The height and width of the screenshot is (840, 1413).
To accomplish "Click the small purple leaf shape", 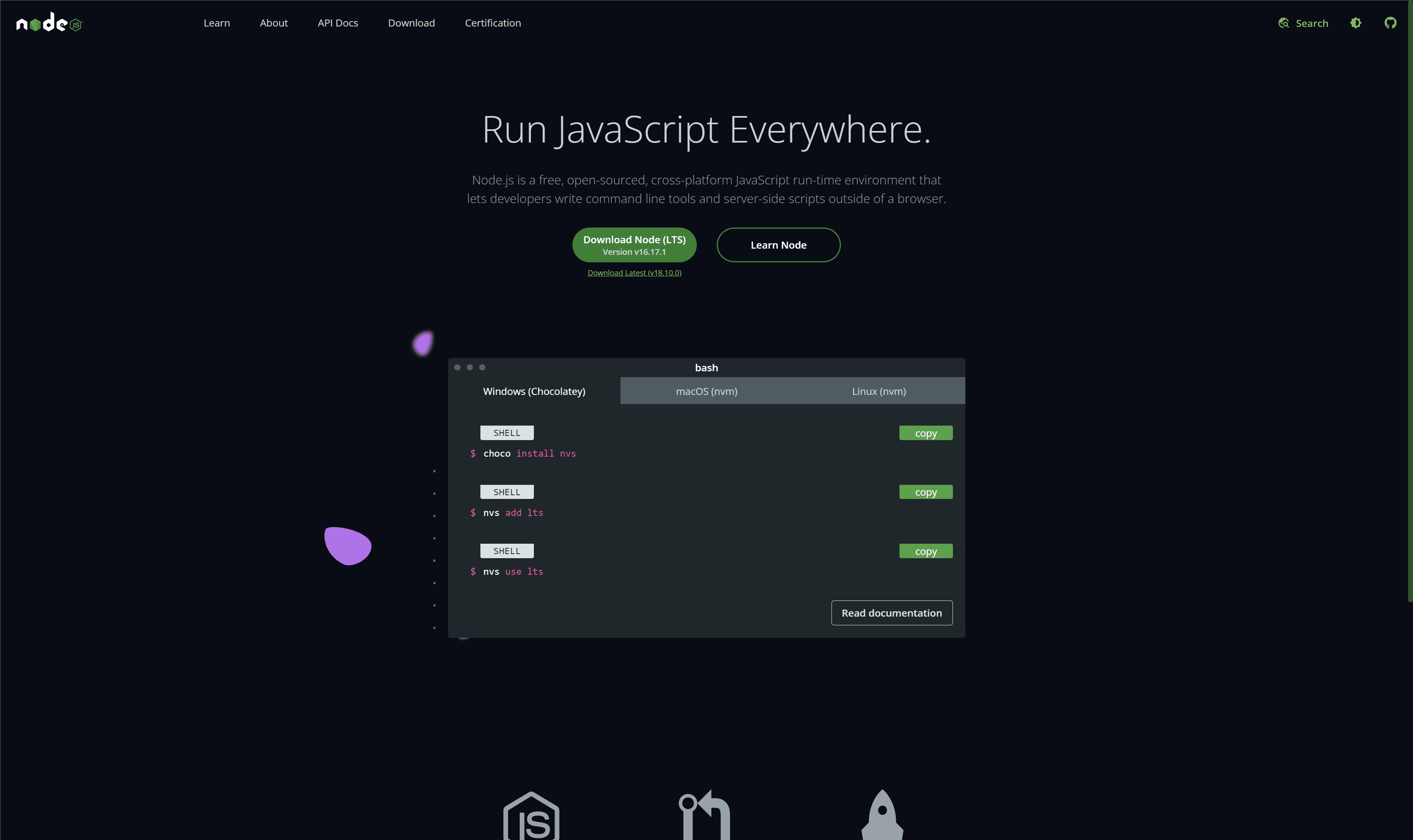I will (422, 344).
